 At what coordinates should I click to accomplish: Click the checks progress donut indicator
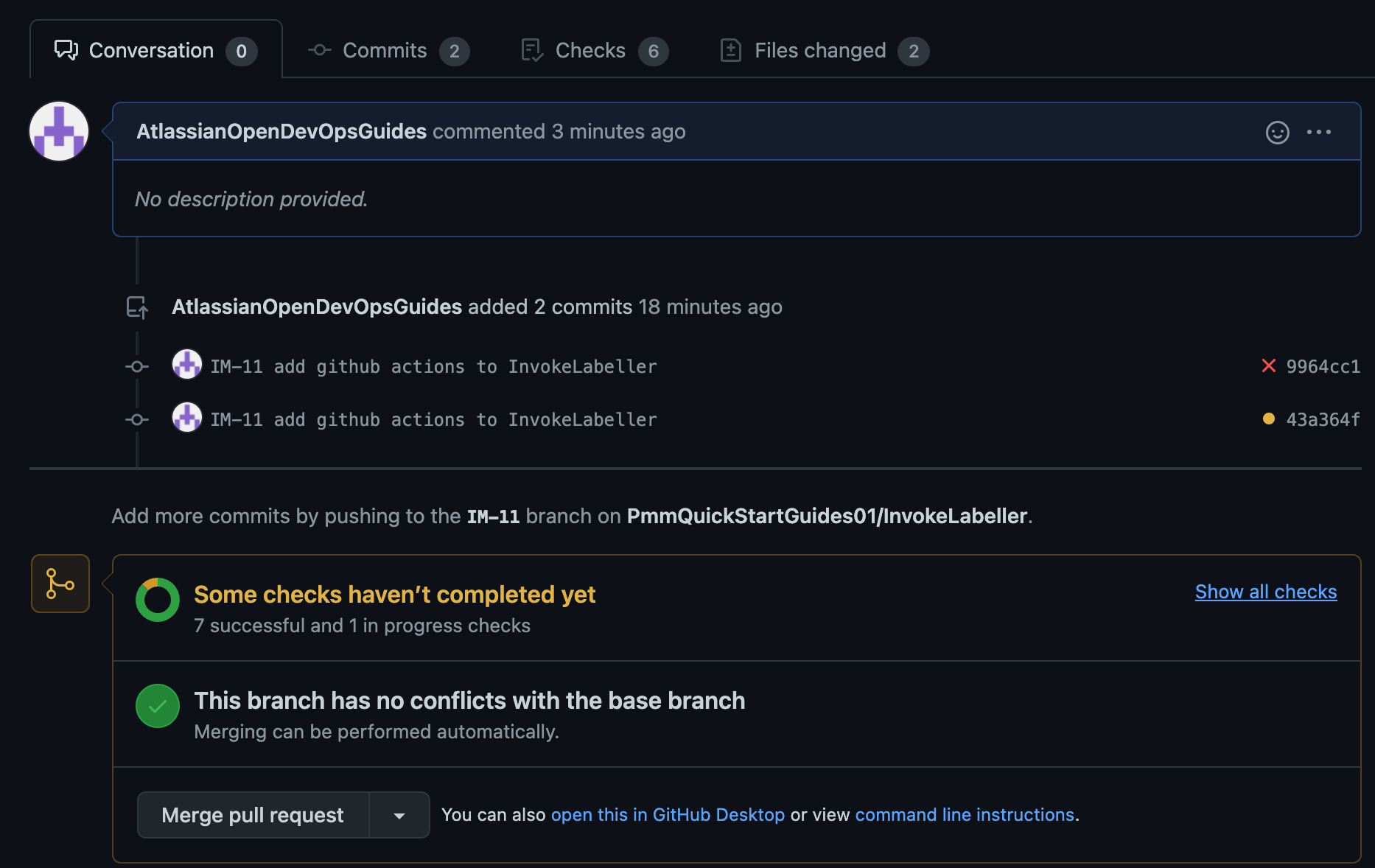click(x=158, y=600)
